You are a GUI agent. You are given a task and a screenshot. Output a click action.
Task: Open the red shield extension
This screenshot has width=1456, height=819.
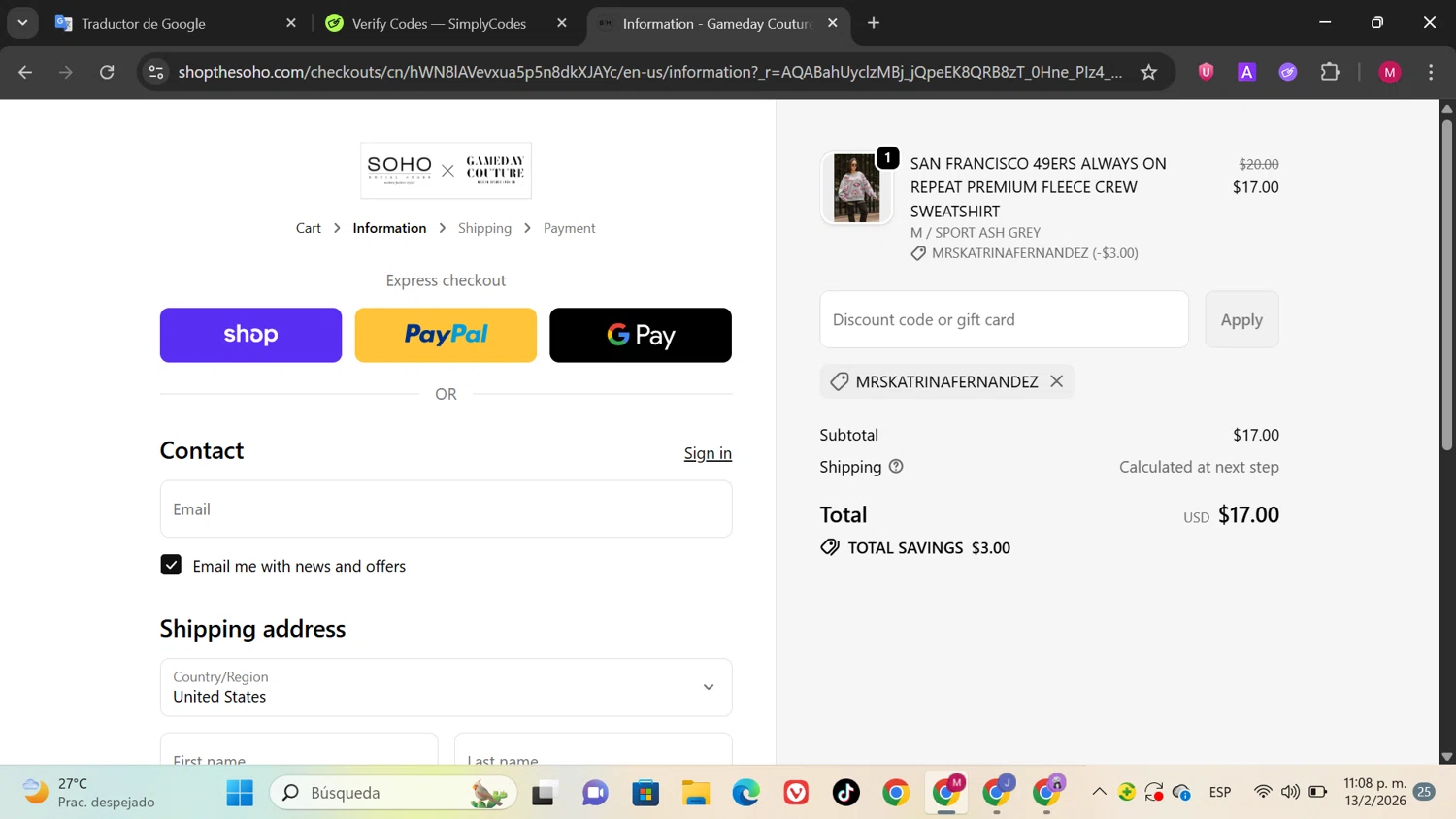click(1206, 72)
